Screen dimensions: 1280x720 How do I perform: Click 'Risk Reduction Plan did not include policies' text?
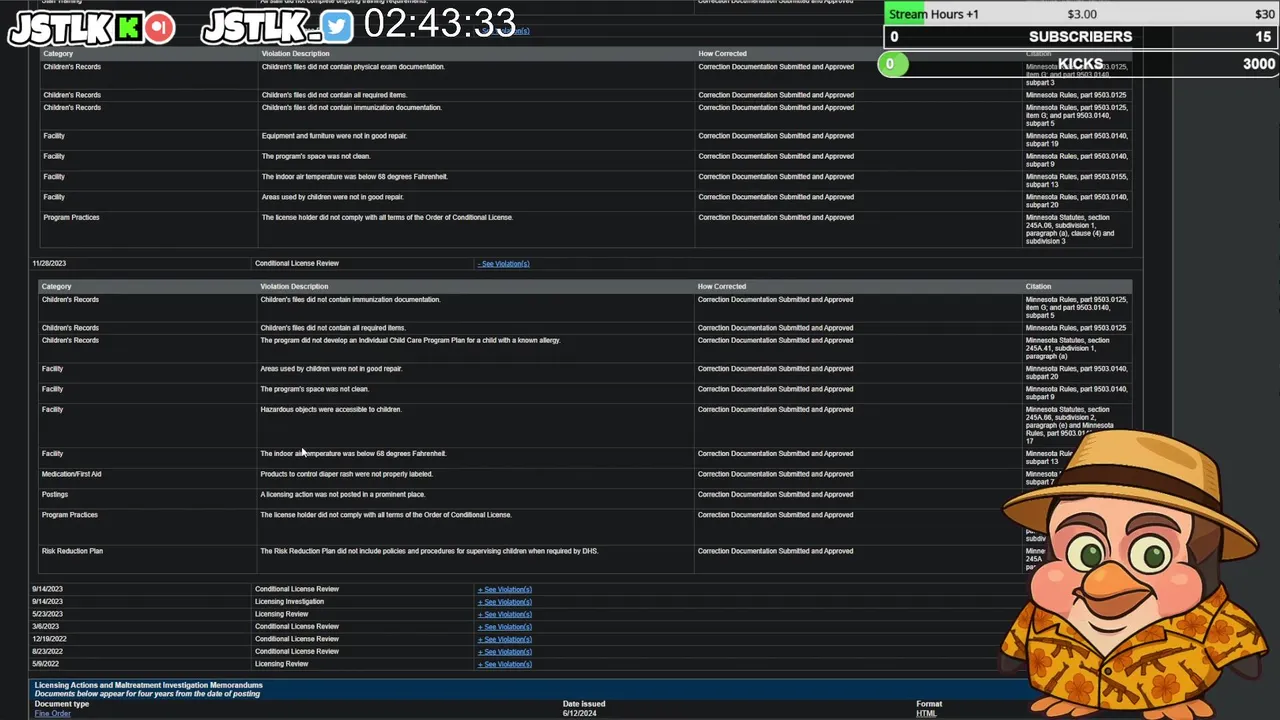(x=429, y=551)
